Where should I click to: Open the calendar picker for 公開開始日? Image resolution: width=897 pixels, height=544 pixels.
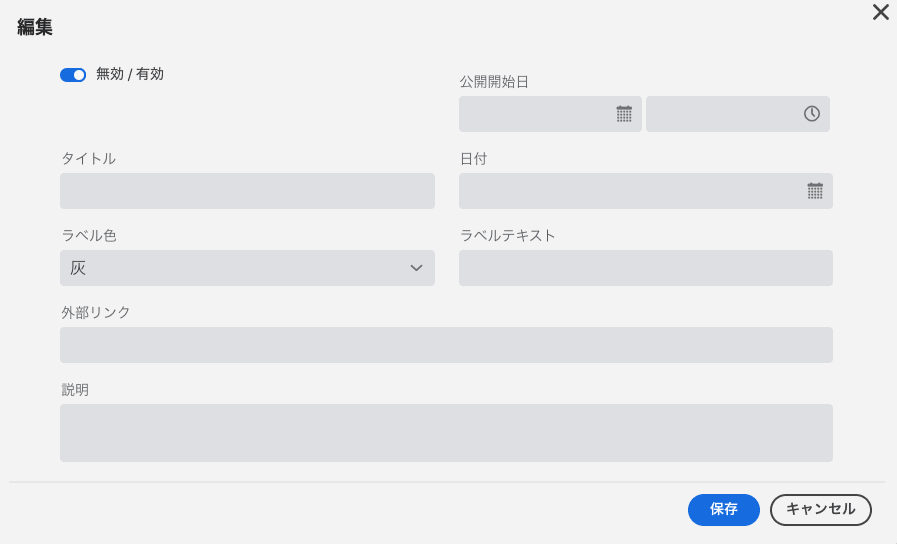(x=624, y=114)
